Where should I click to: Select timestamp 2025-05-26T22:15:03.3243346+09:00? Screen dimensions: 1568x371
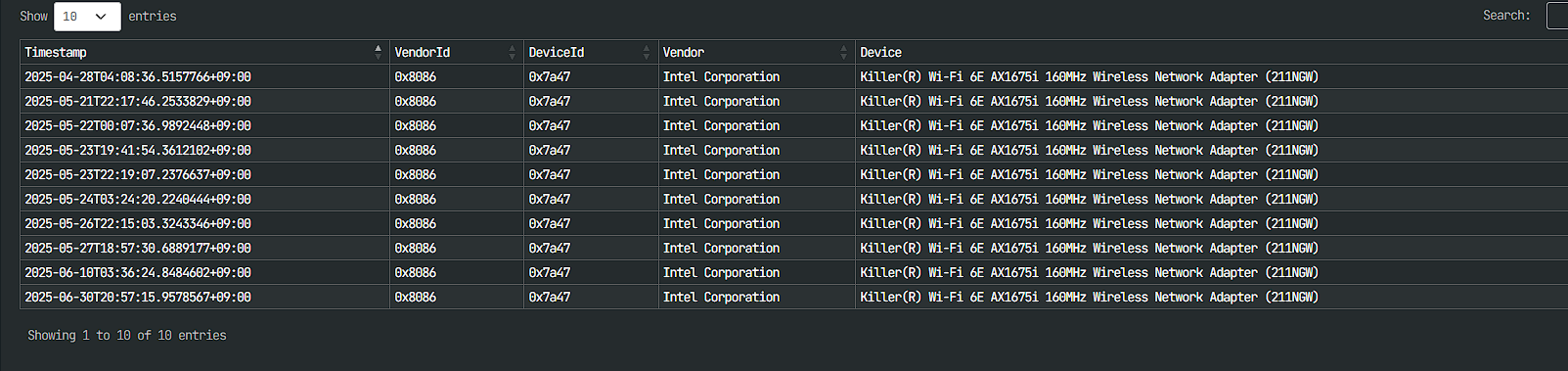[138, 223]
